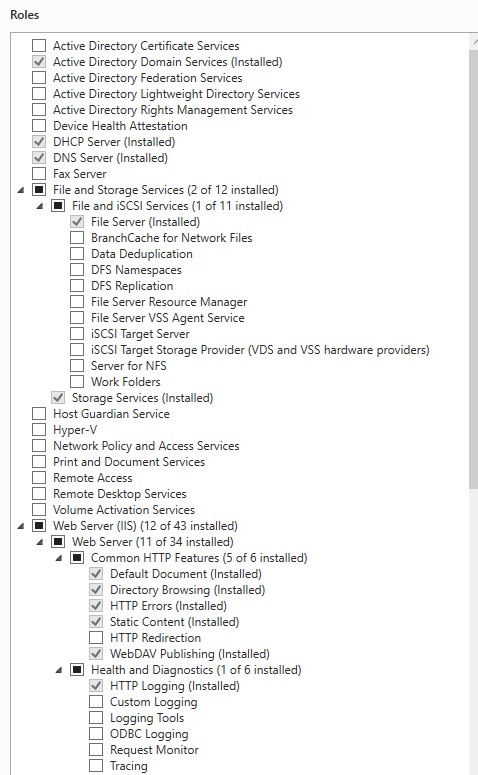Tick the Data Deduplication checkbox

[x=77, y=254]
